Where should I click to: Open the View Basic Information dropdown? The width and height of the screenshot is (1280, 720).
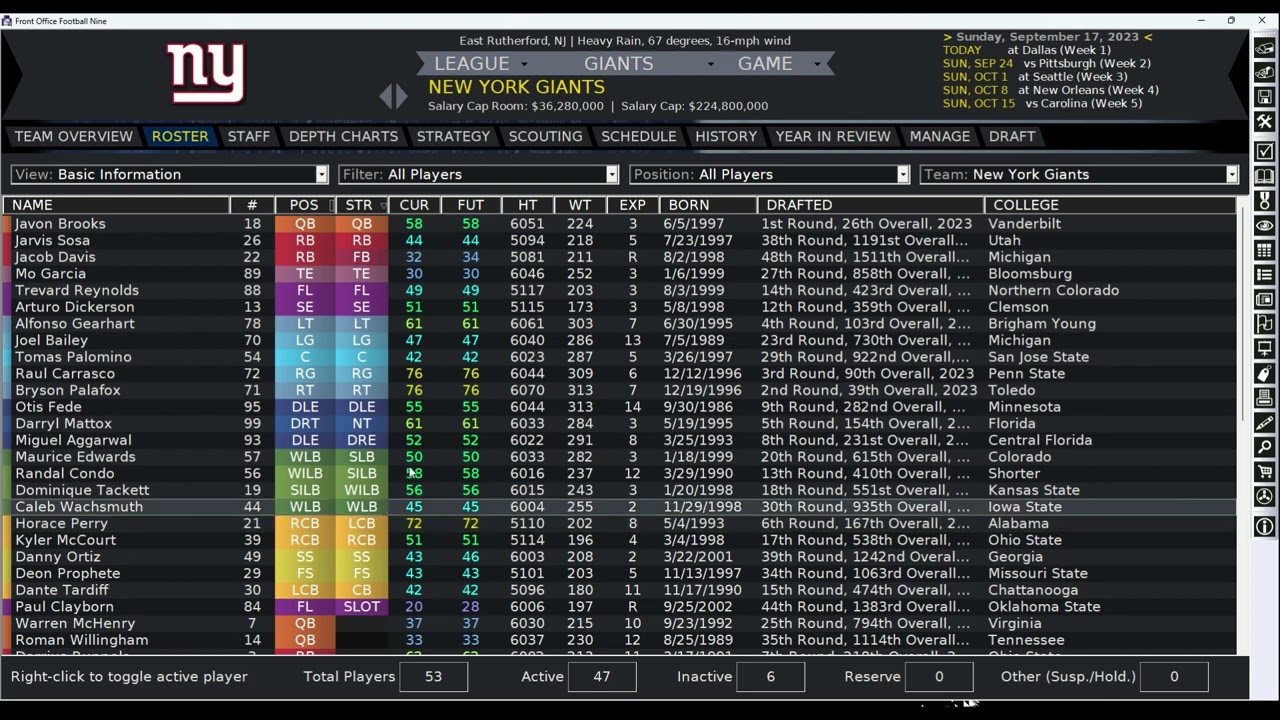click(x=169, y=174)
